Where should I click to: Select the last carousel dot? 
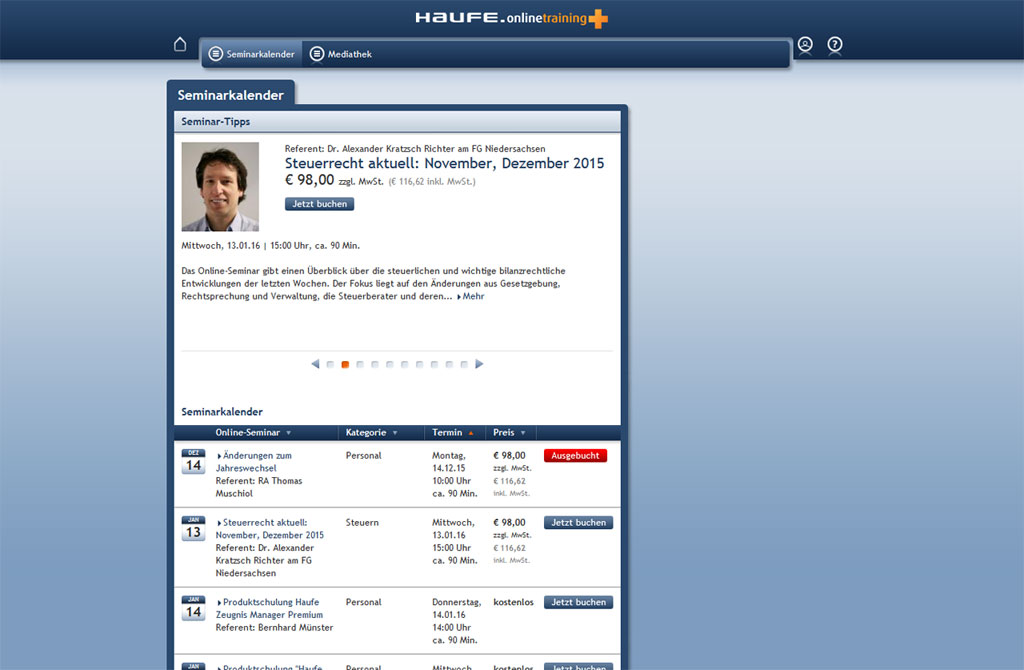(x=464, y=365)
